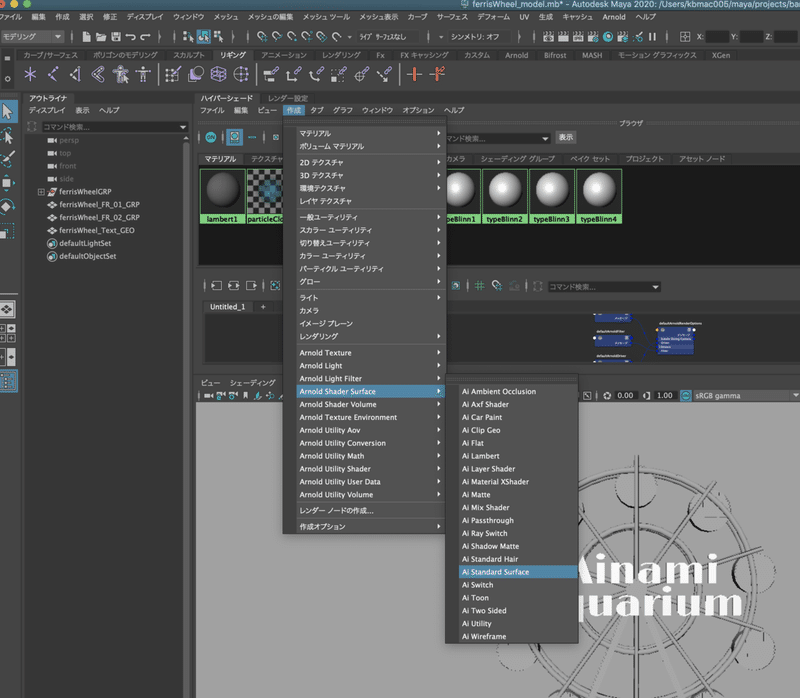The image size is (800, 698).
Task: Click the typeBlinn2 material swatch
Action: coord(505,196)
